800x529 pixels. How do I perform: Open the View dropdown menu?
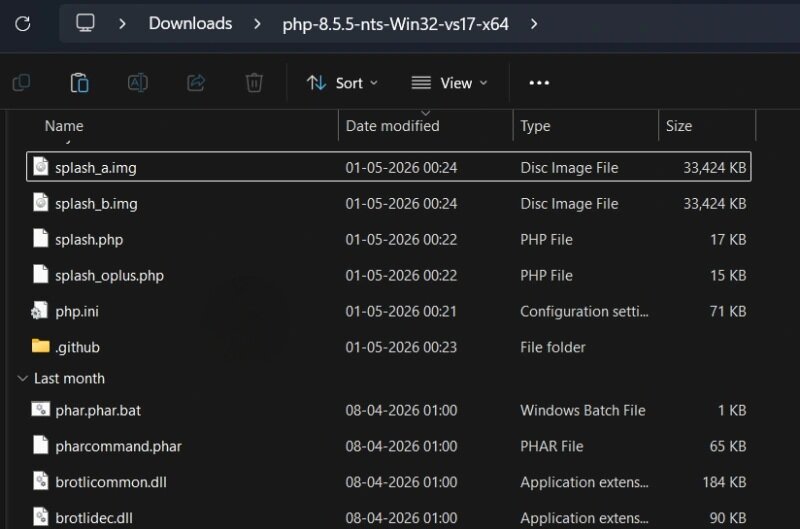449,83
